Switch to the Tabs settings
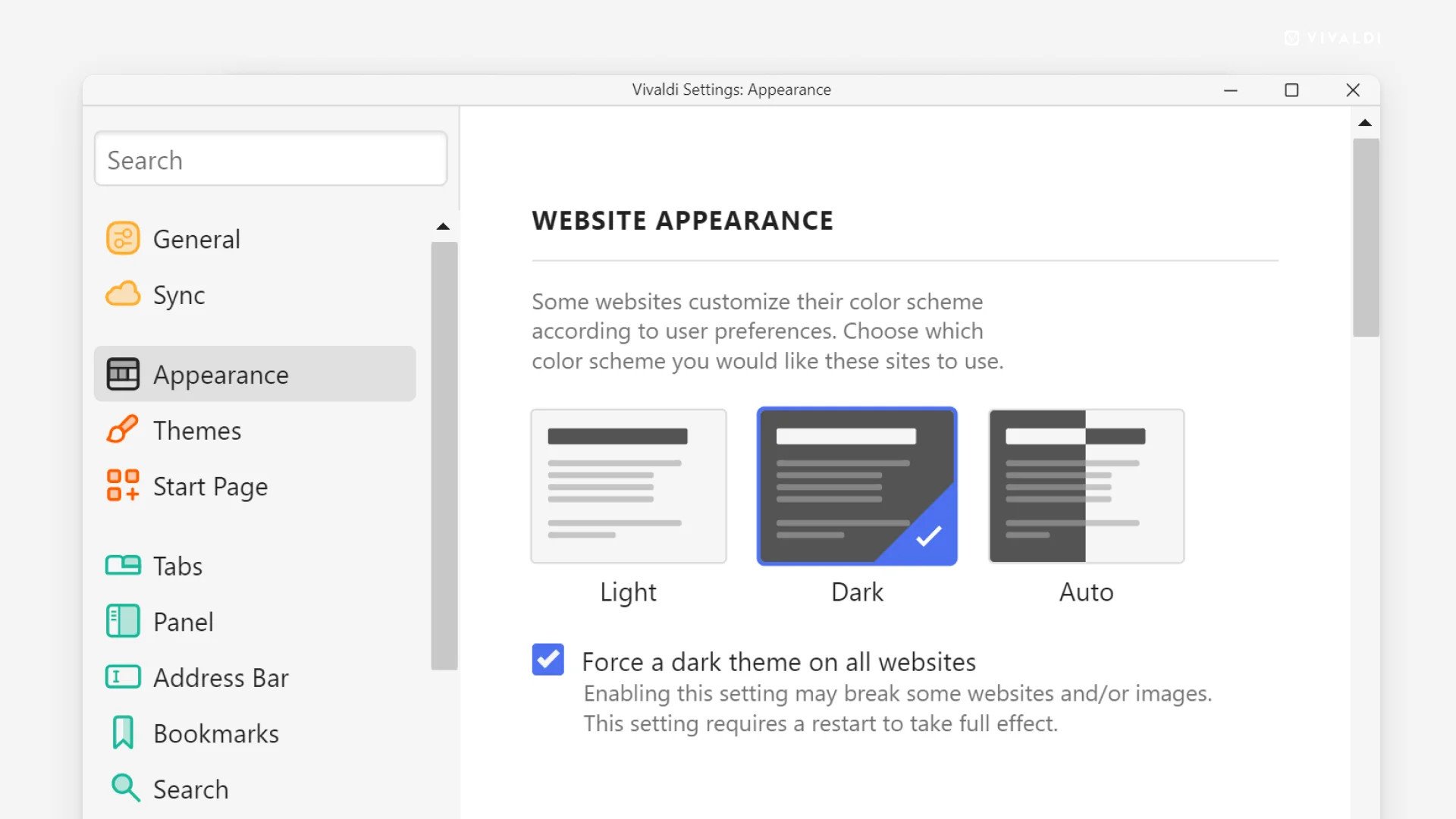The height and width of the screenshot is (819, 1456). click(x=177, y=566)
